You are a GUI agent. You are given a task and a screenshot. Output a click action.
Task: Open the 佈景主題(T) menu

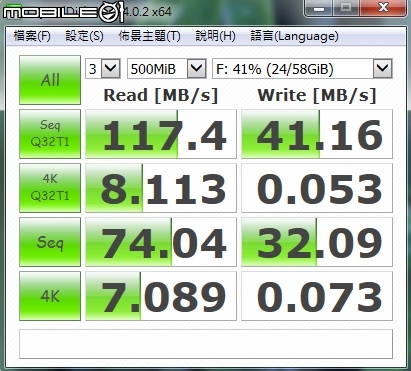(x=149, y=36)
